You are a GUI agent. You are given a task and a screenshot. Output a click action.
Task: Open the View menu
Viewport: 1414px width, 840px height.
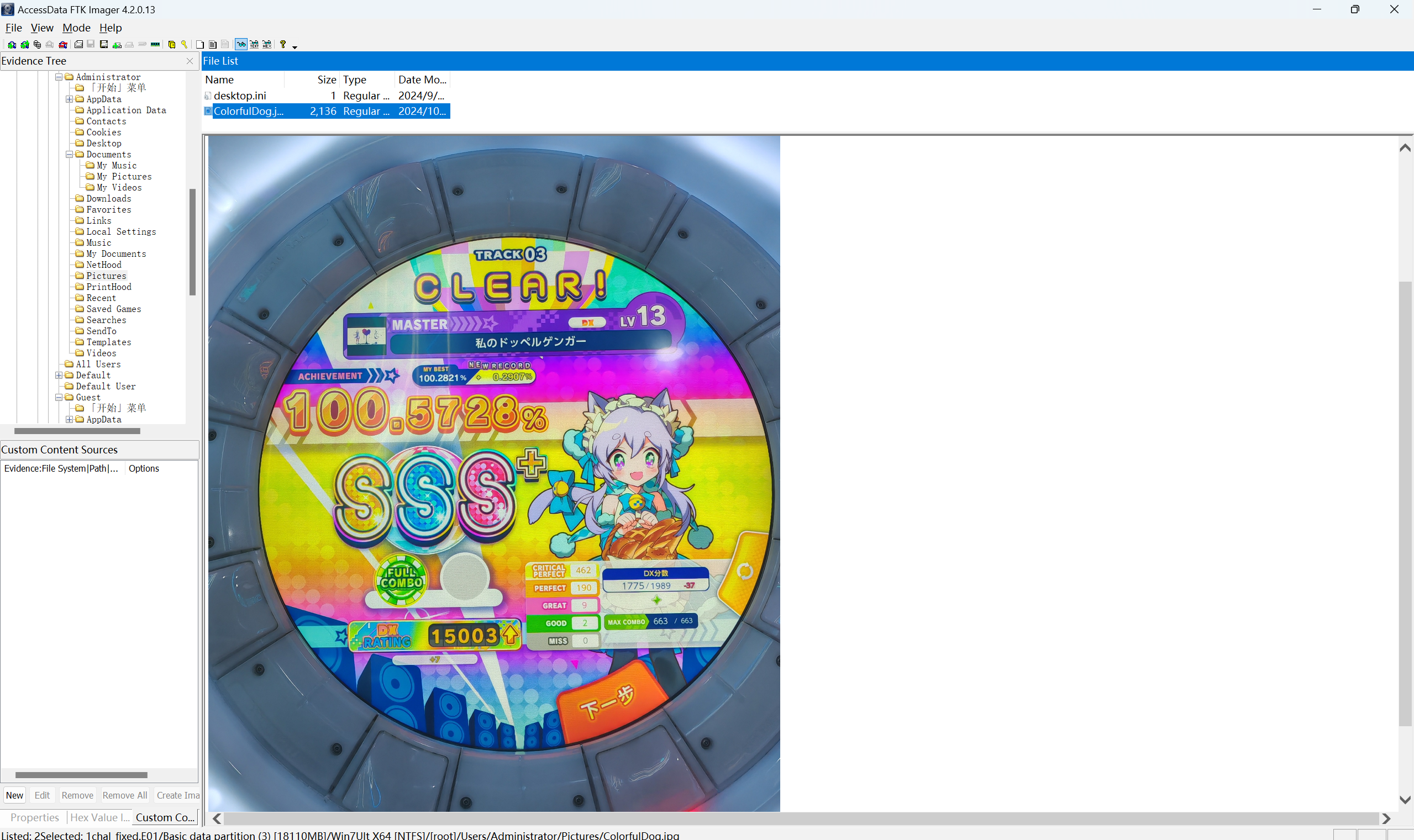42,28
